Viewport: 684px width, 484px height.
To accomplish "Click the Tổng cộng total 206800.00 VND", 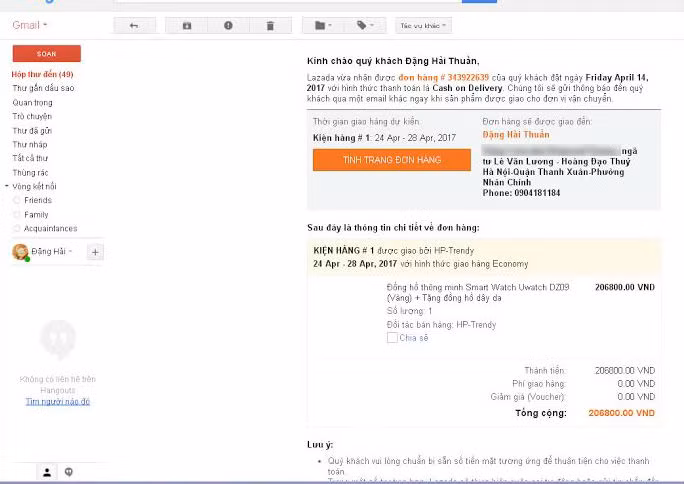I will tap(621, 413).
